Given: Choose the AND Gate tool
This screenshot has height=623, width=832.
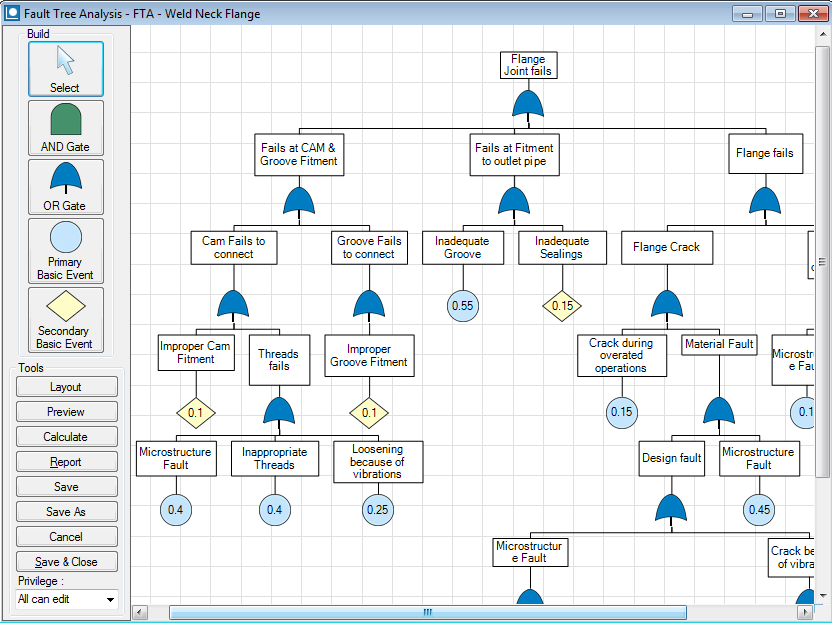Looking at the screenshot, I should [x=65, y=127].
